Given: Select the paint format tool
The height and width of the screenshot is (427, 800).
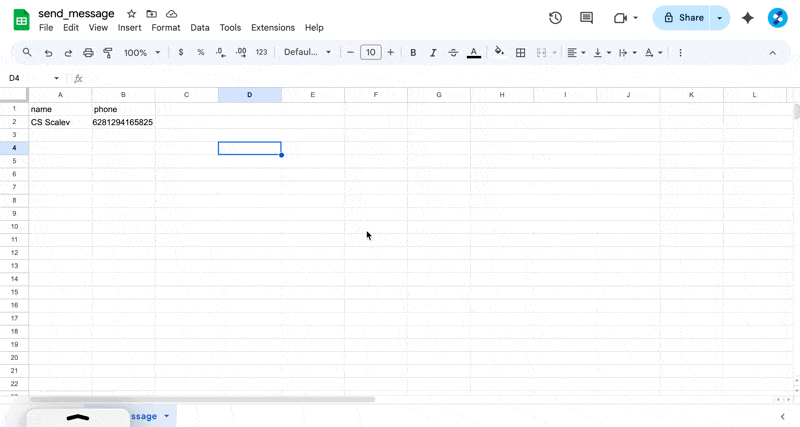Looking at the screenshot, I should [x=108, y=53].
